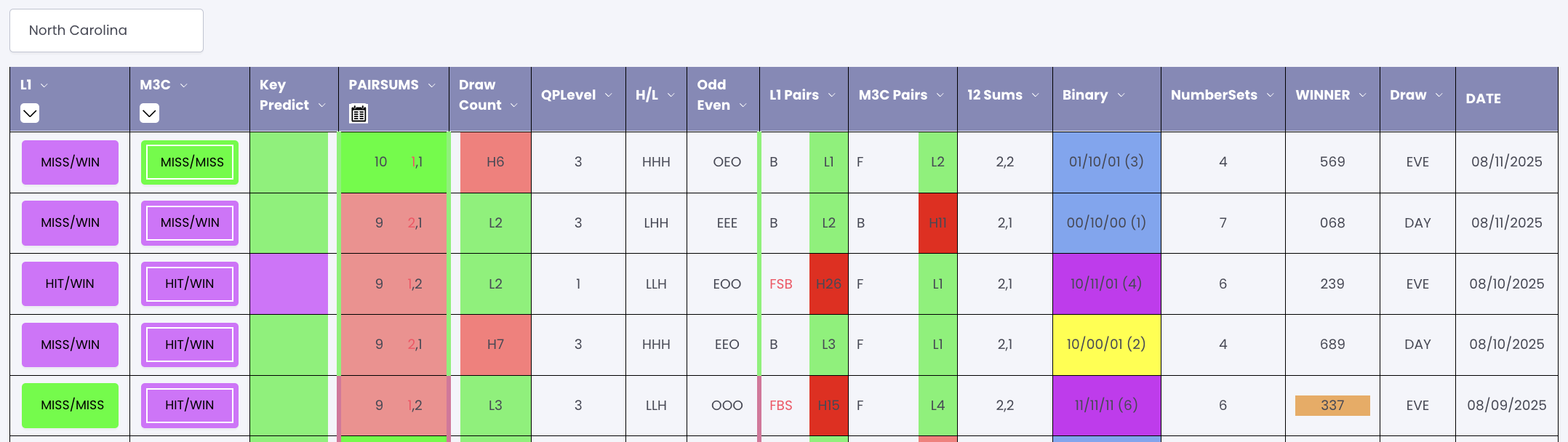This screenshot has height=442, width=1568.
Task: Click the North Carolina state field
Action: point(106,31)
